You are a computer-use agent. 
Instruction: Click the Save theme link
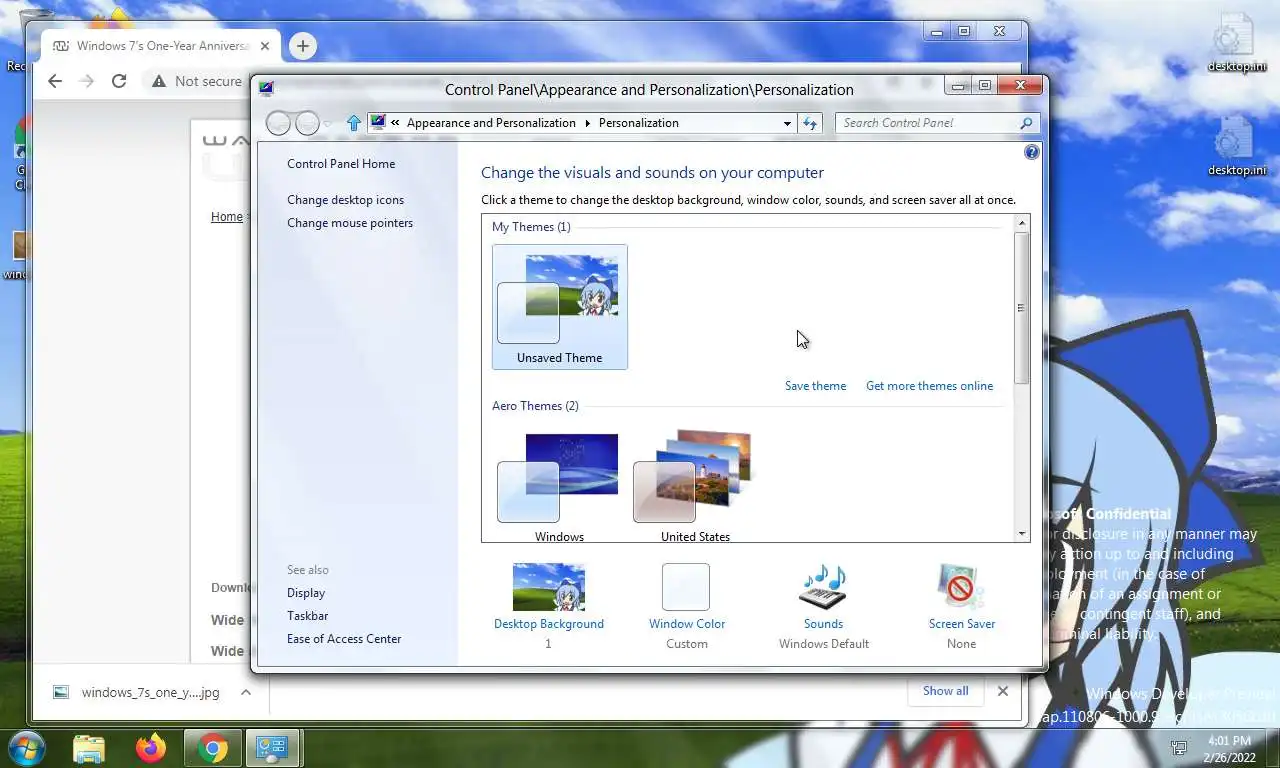click(815, 386)
